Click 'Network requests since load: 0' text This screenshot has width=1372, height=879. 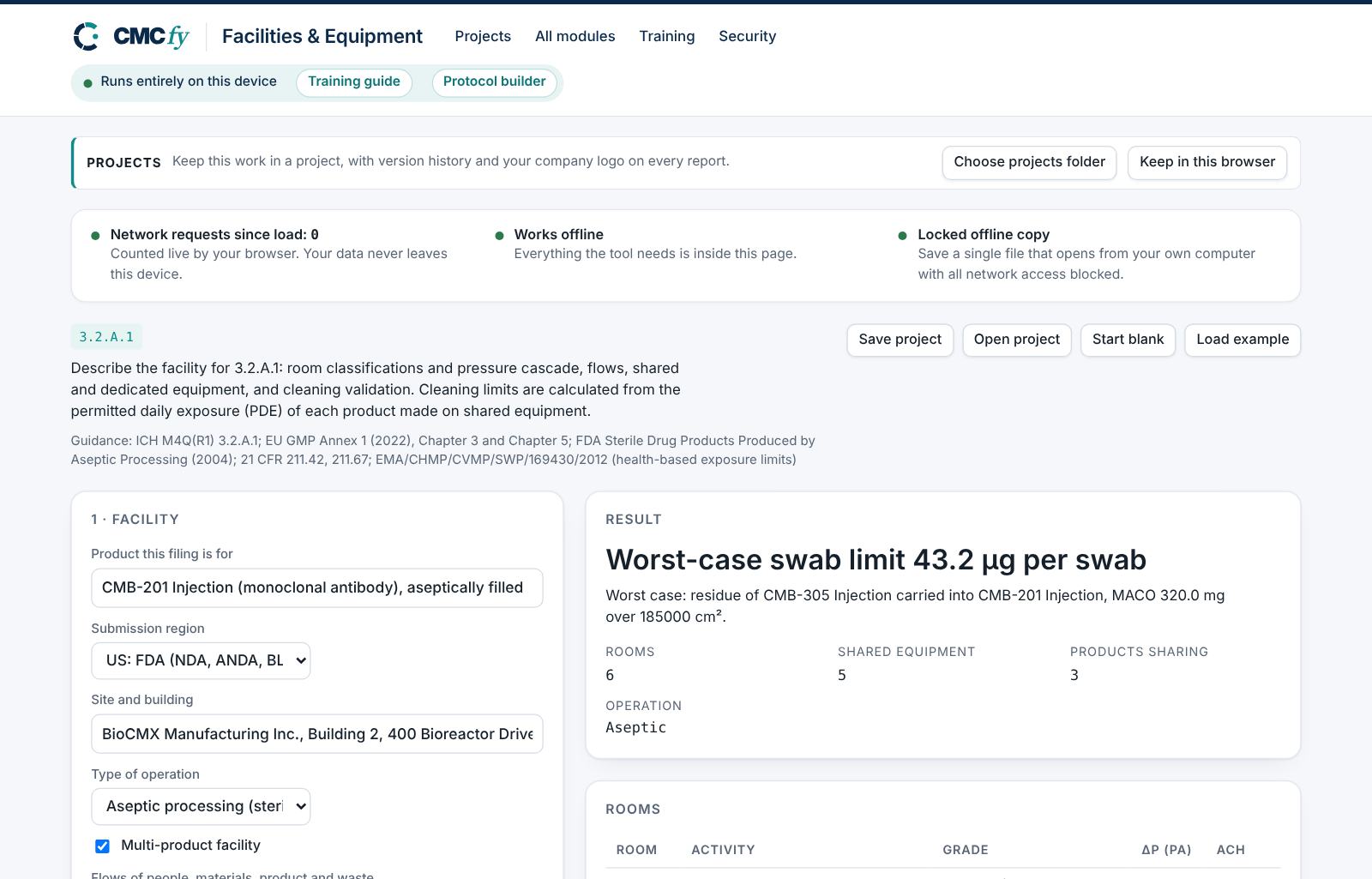(x=214, y=235)
